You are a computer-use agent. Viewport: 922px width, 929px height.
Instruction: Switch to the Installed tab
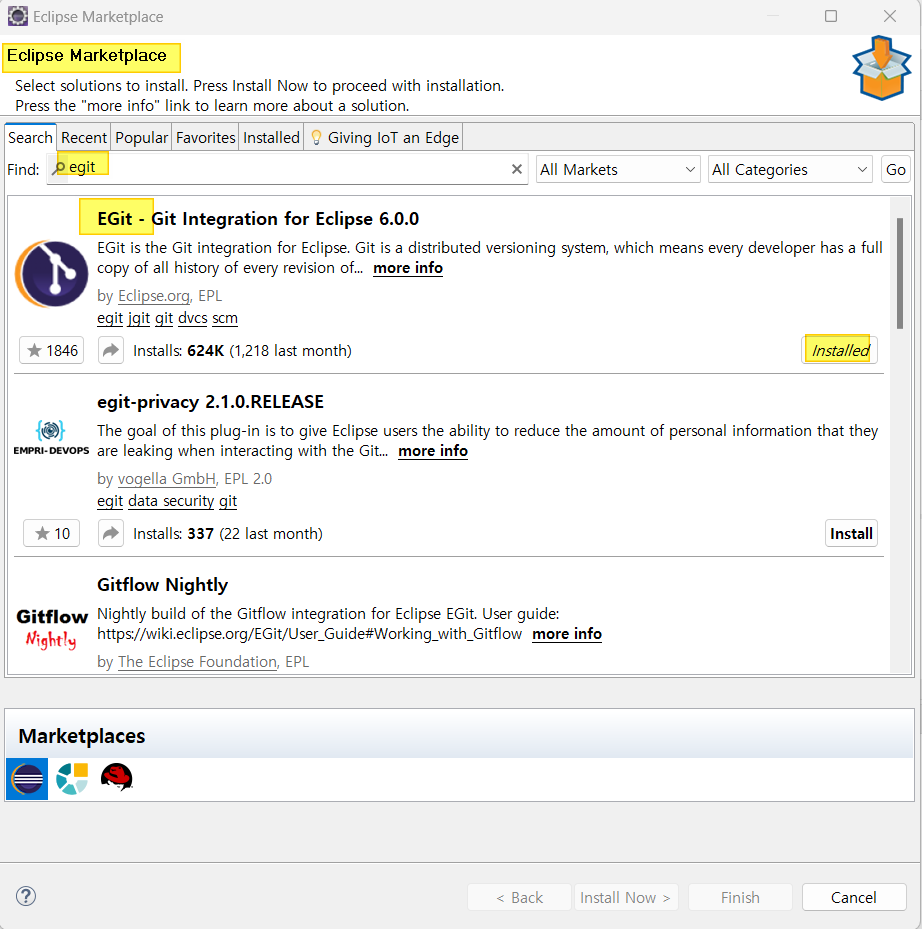point(271,137)
